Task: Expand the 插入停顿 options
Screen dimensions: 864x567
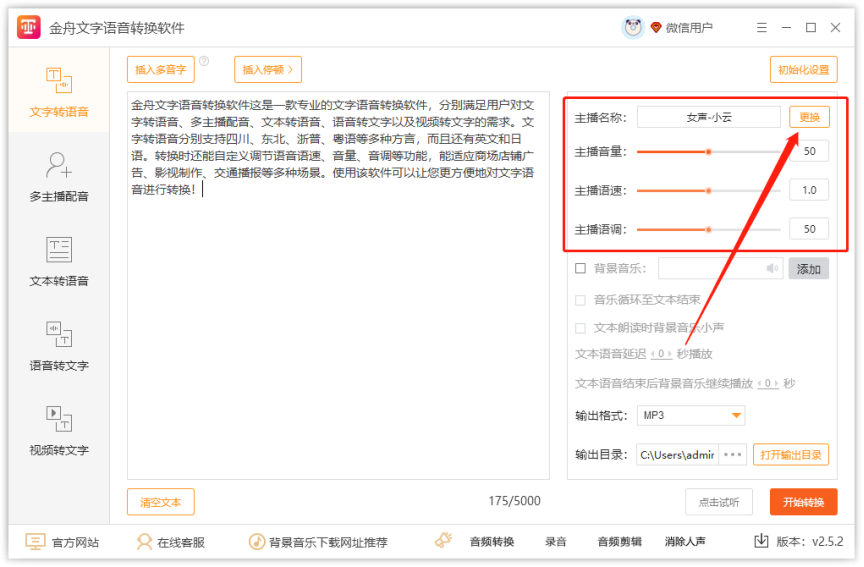Action: [x=267, y=70]
